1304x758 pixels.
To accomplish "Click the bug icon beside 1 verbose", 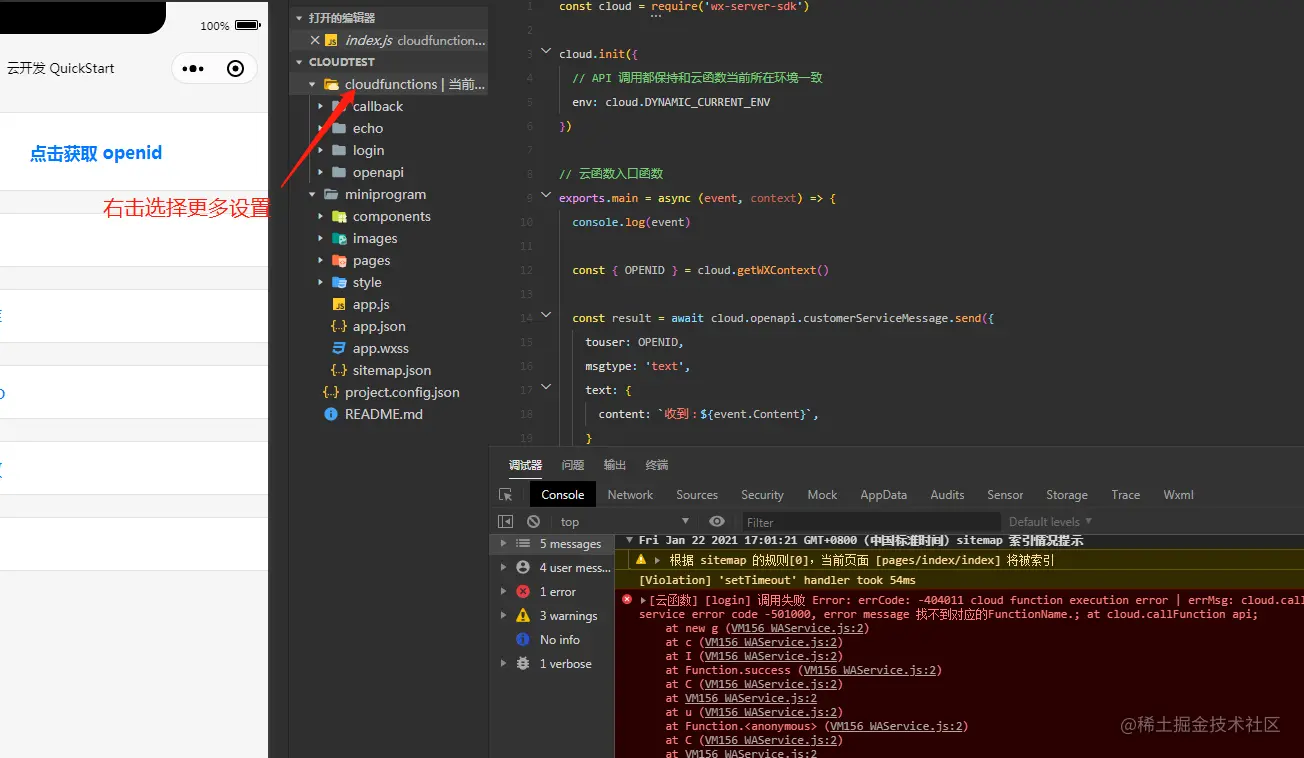I will tap(522, 663).
